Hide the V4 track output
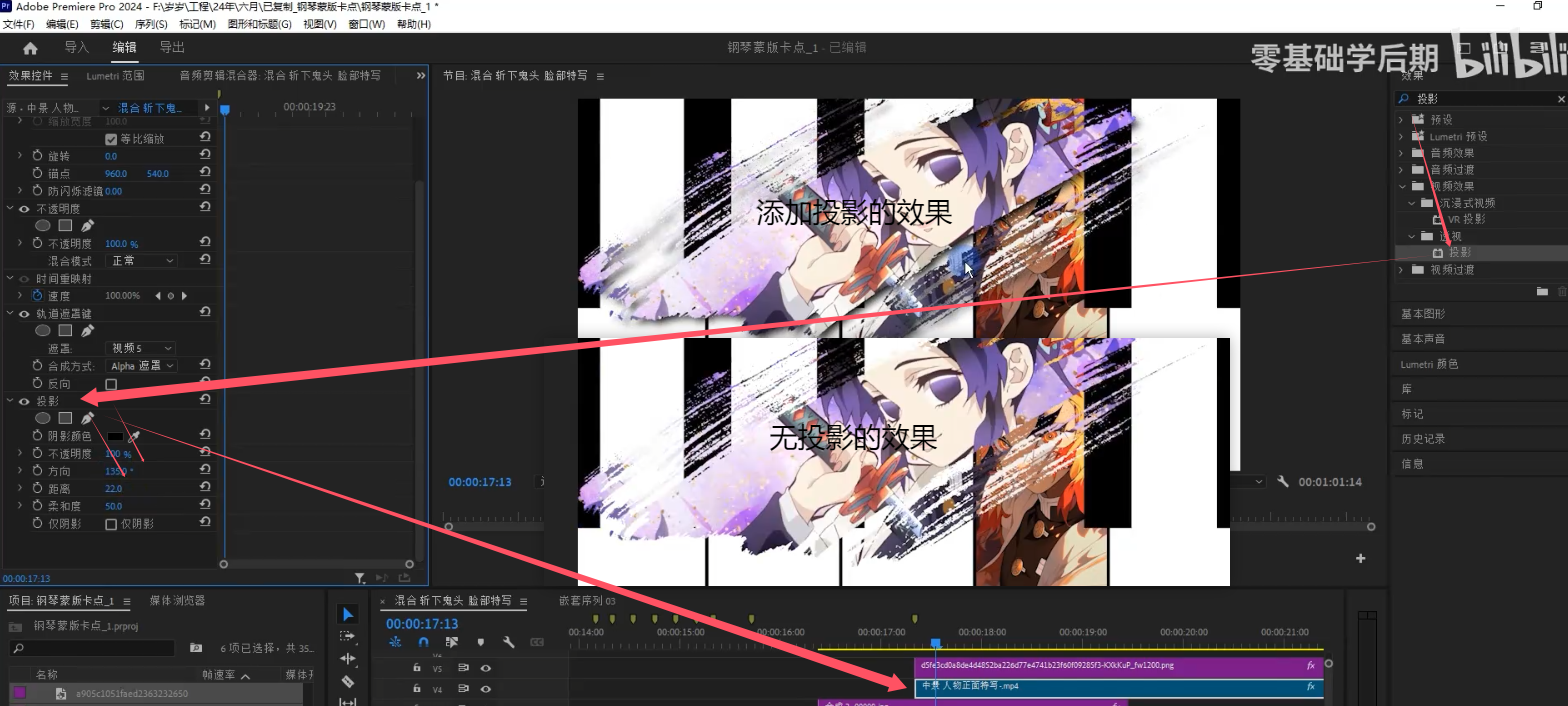Viewport: 1568px width, 706px height. (x=486, y=689)
